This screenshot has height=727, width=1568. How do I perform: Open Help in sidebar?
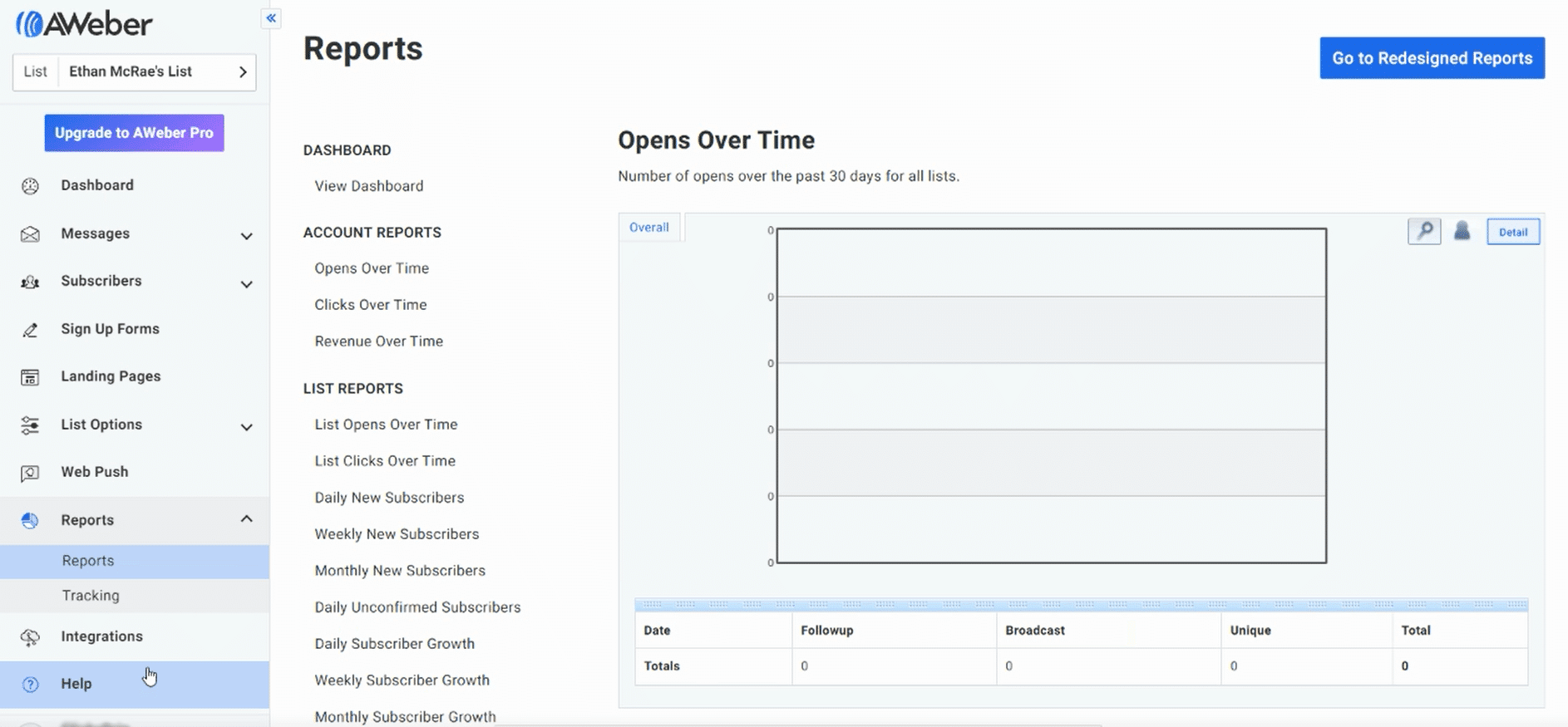135,684
